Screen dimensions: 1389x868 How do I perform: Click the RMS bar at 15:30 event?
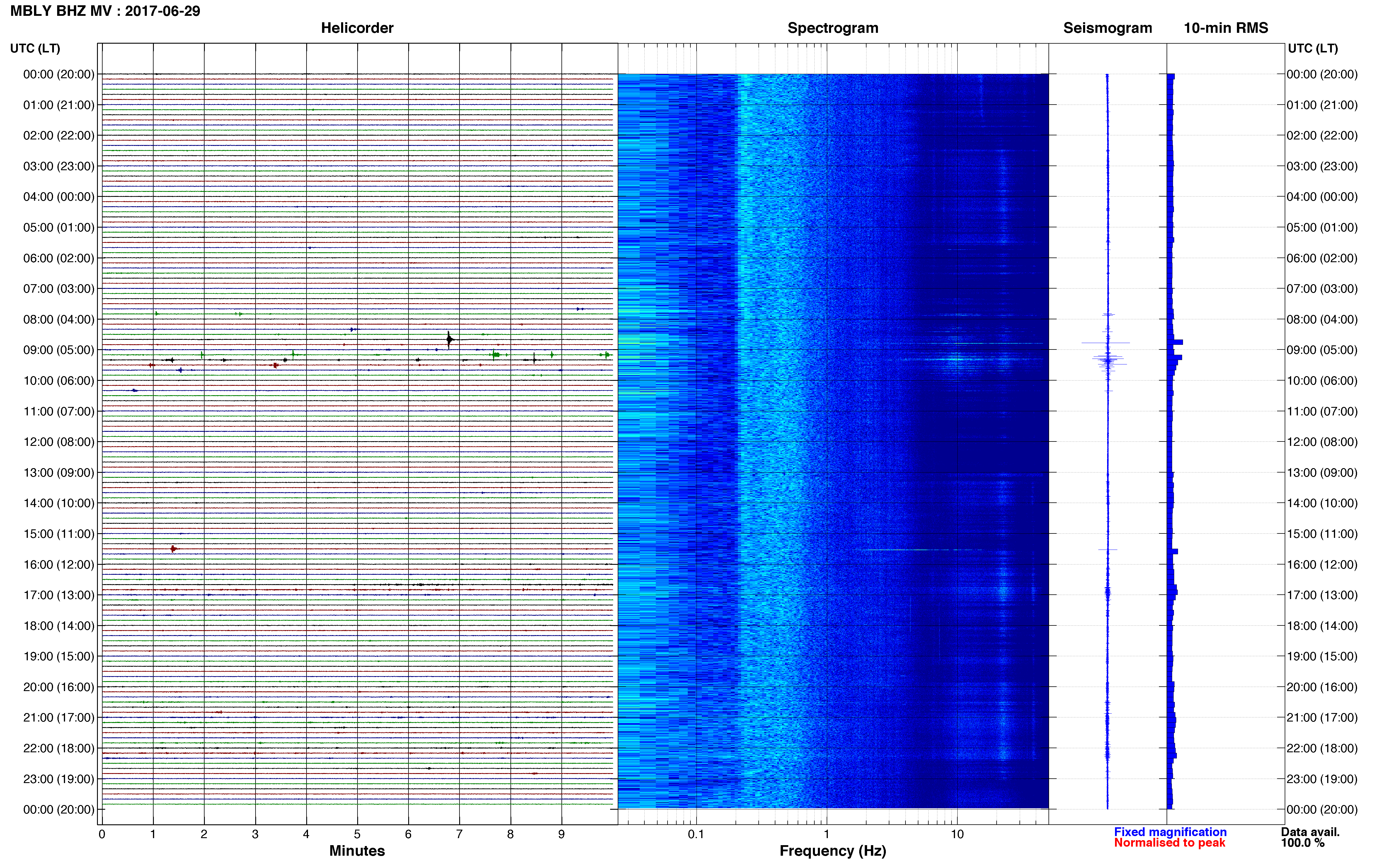click(1172, 552)
